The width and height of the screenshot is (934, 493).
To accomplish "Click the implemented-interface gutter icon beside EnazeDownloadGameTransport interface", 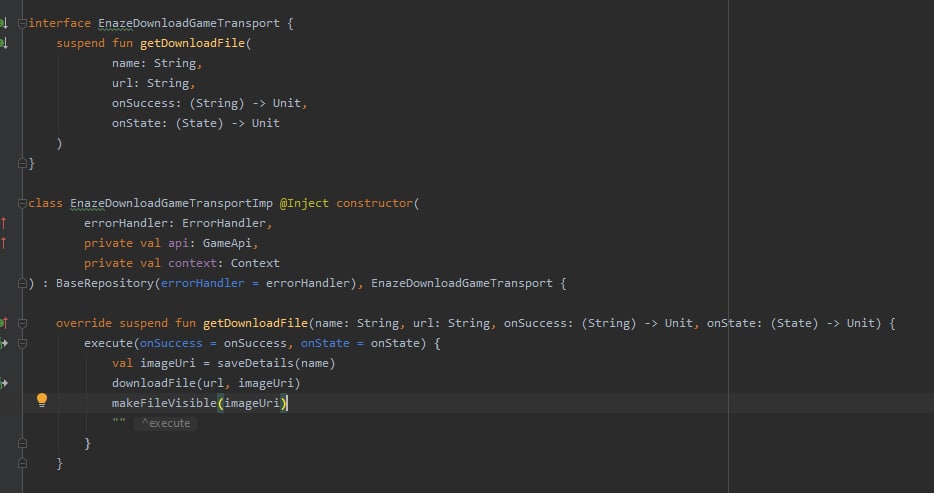I will pyautogui.click(x=3, y=23).
